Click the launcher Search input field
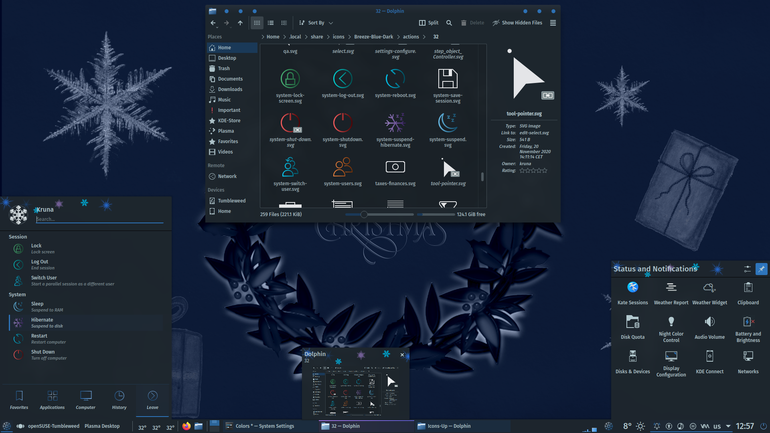 (100, 219)
